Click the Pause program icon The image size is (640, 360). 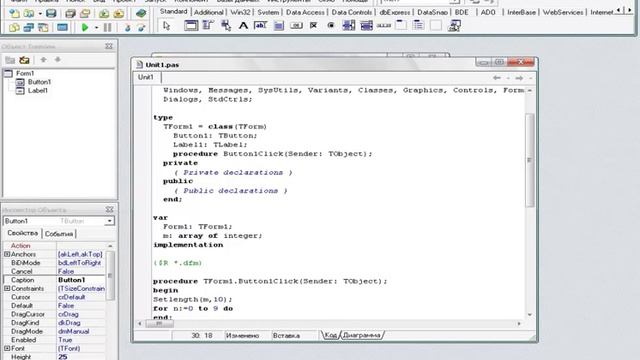click(x=107, y=28)
